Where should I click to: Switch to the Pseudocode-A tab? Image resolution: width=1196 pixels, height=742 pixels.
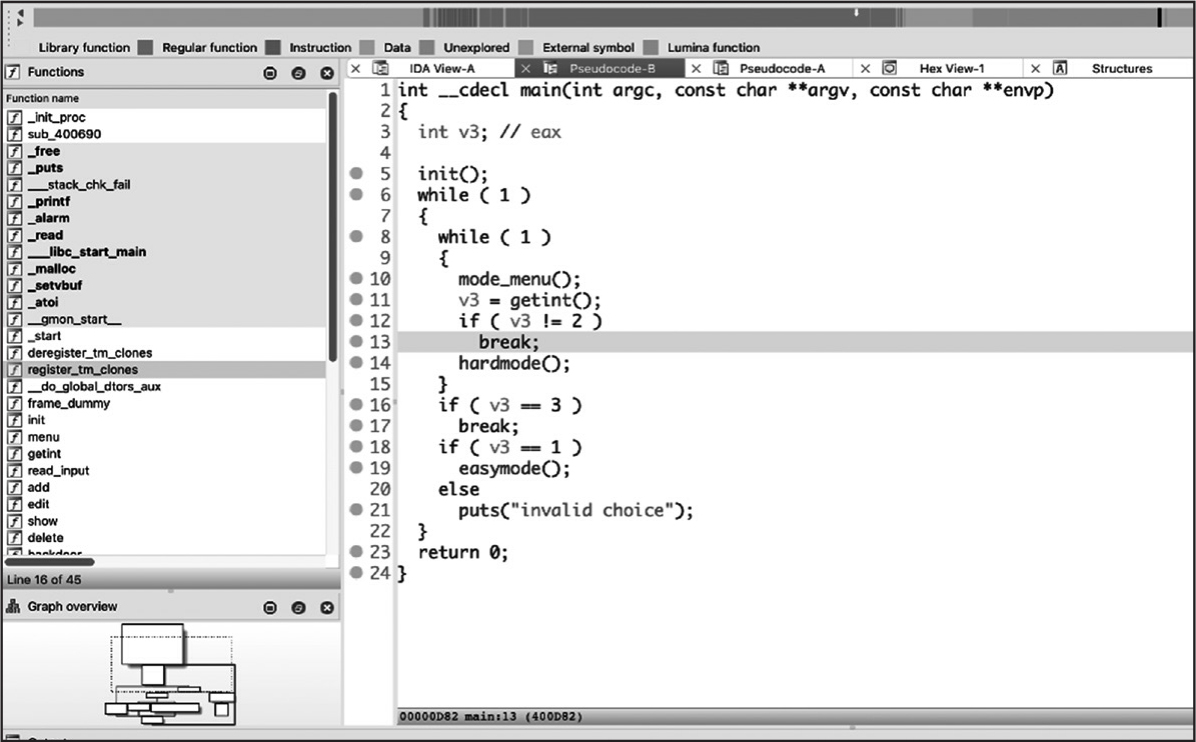[782, 69]
